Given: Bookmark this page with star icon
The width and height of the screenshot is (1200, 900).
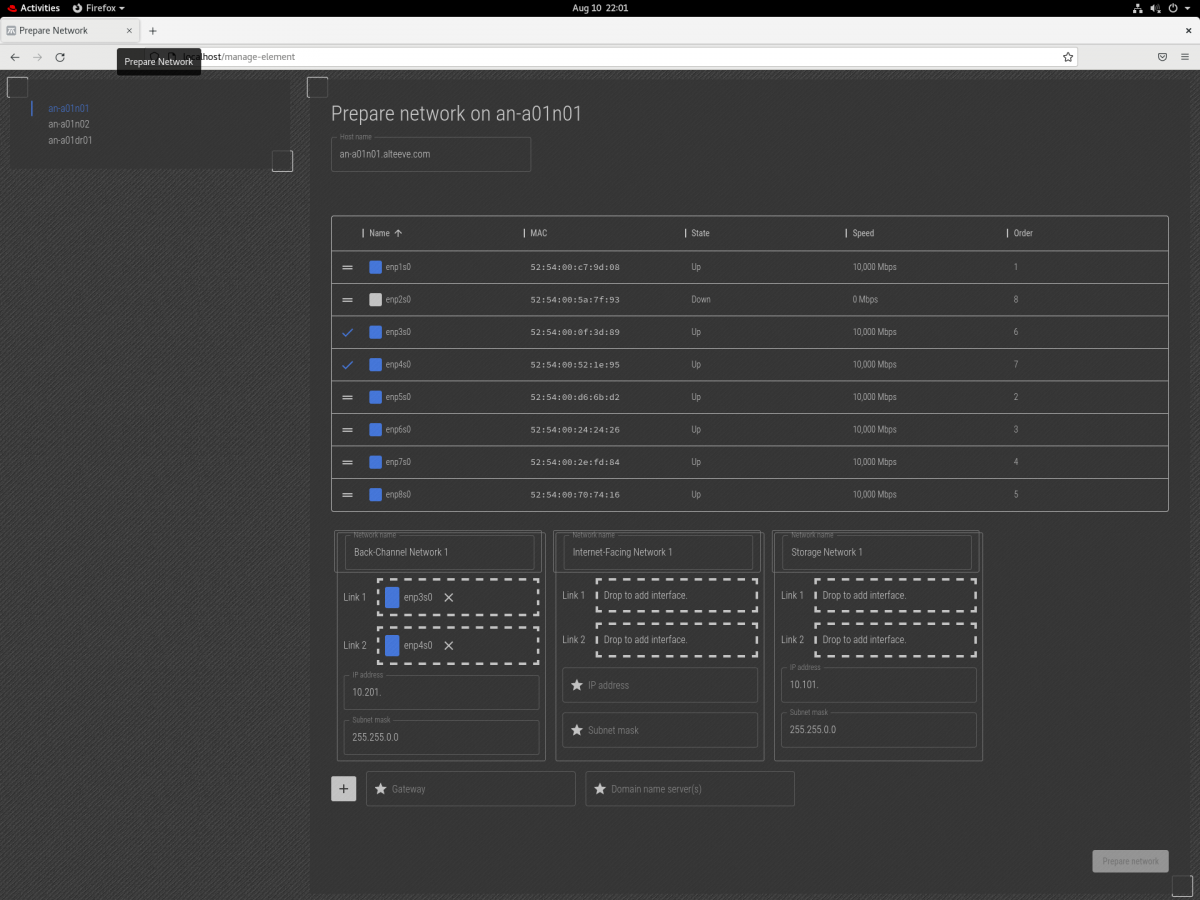Looking at the screenshot, I should [1067, 57].
